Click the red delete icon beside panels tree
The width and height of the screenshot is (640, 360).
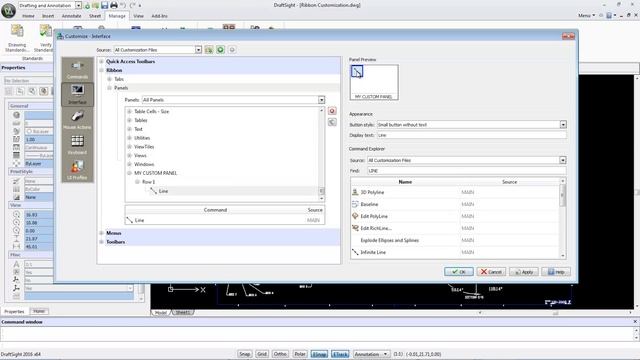[332, 111]
